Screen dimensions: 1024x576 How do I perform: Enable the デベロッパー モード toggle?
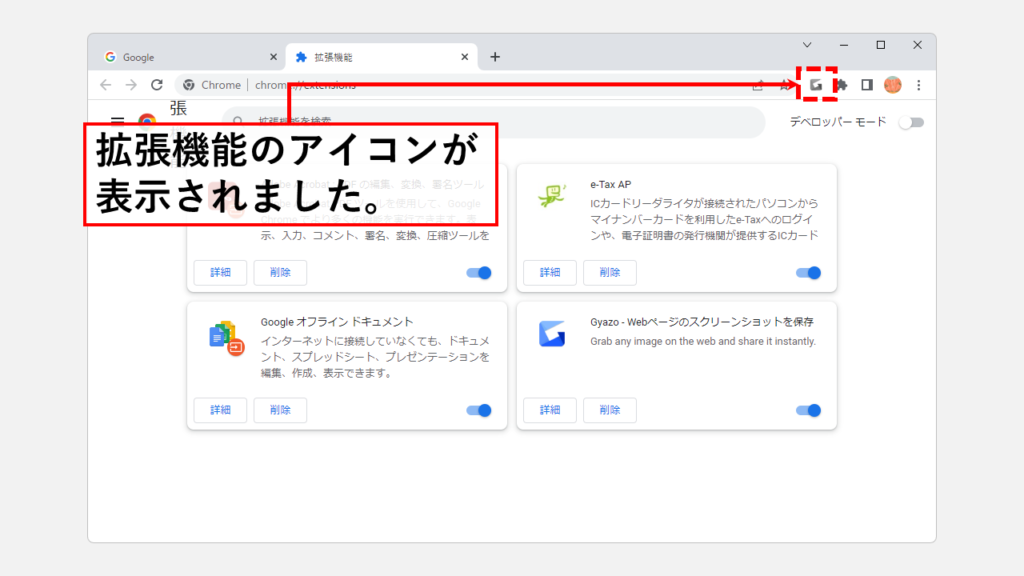[911, 122]
